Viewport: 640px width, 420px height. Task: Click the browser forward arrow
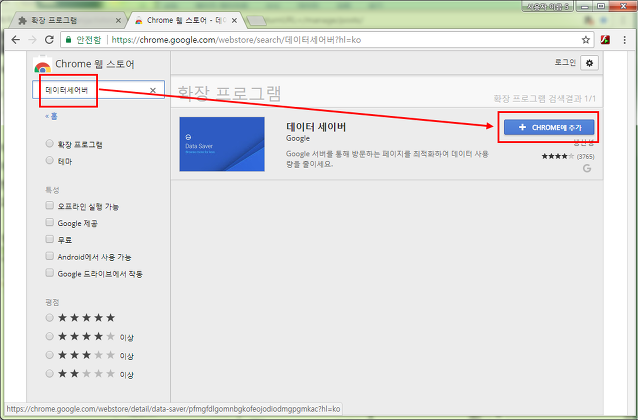click(32, 40)
